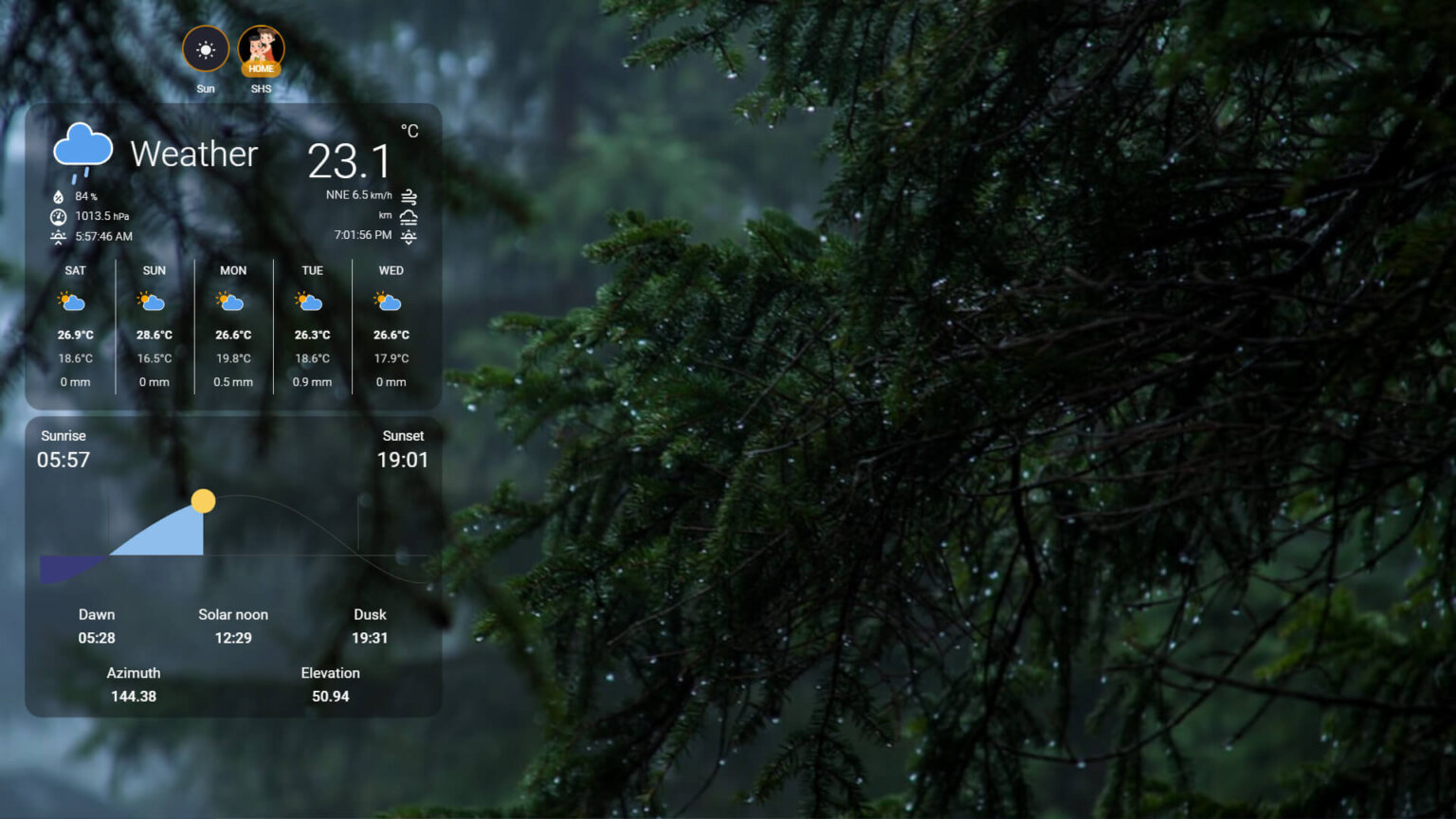Open the Weather card title
The width and height of the screenshot is (1456, 819).
tap(193, 154)
